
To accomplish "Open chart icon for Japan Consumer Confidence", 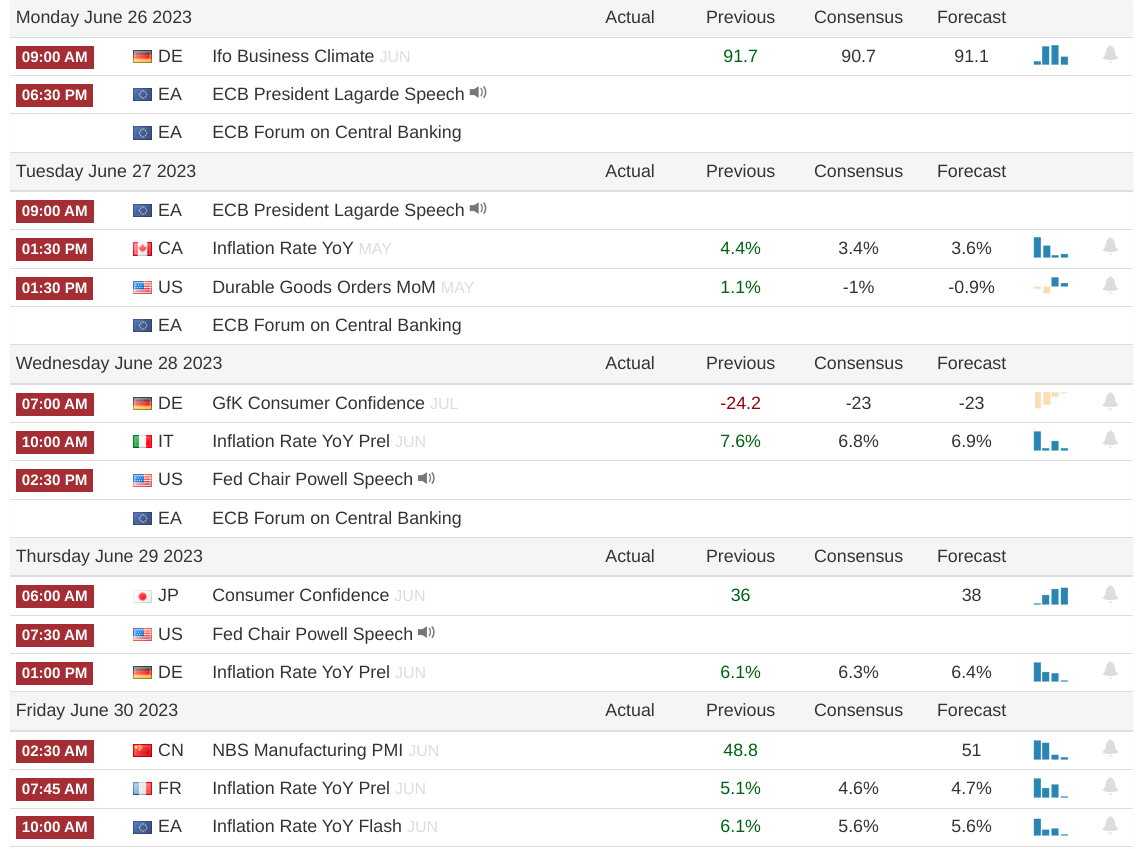I will pos(1050,596).
